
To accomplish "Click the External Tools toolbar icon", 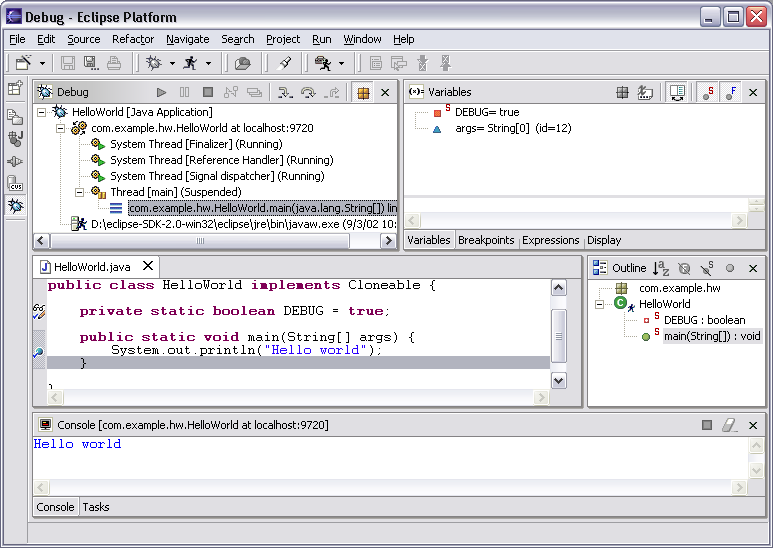I will click(x=323, y=63).
